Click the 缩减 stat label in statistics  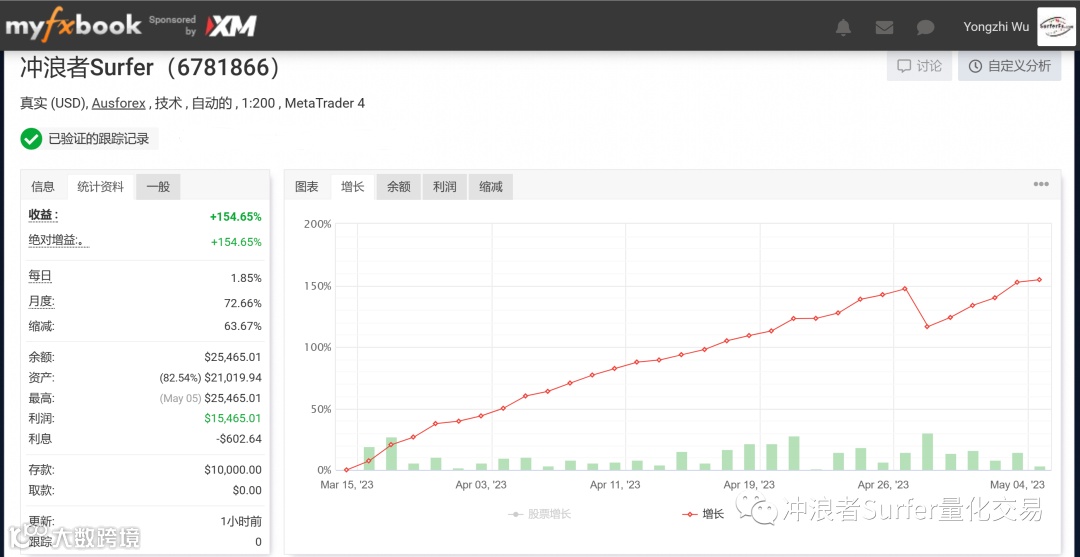pyautogui.click(x=41, y=326)
